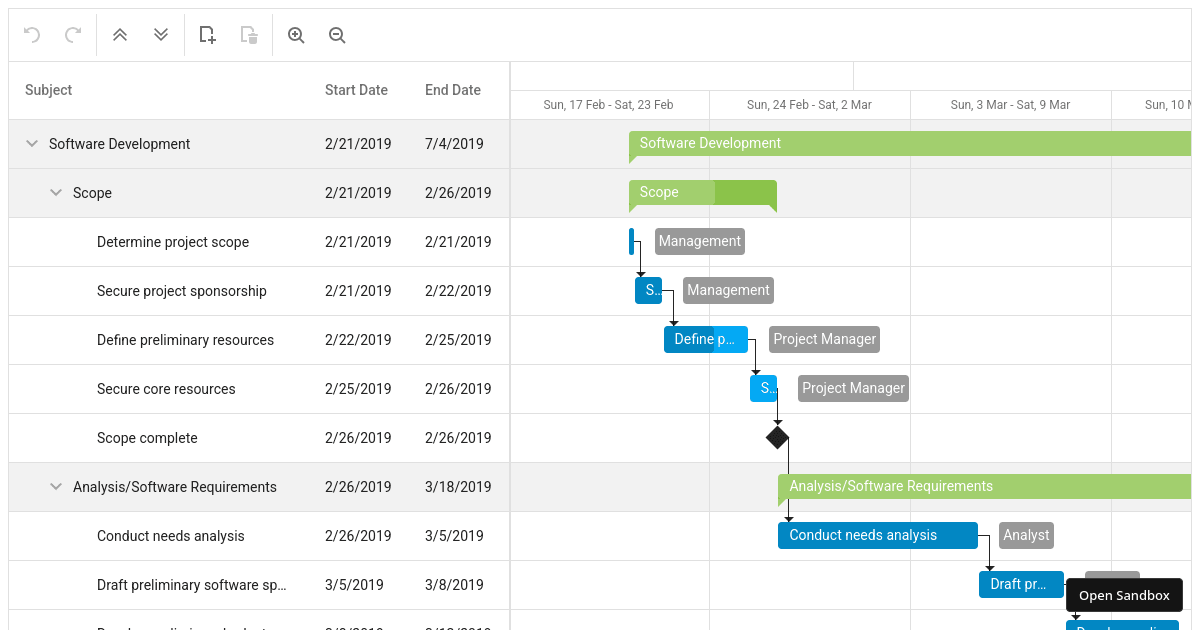This screenshot has height=630, width=1200.
Task: Select the Subject column header
Action: [x=48, y=90]
